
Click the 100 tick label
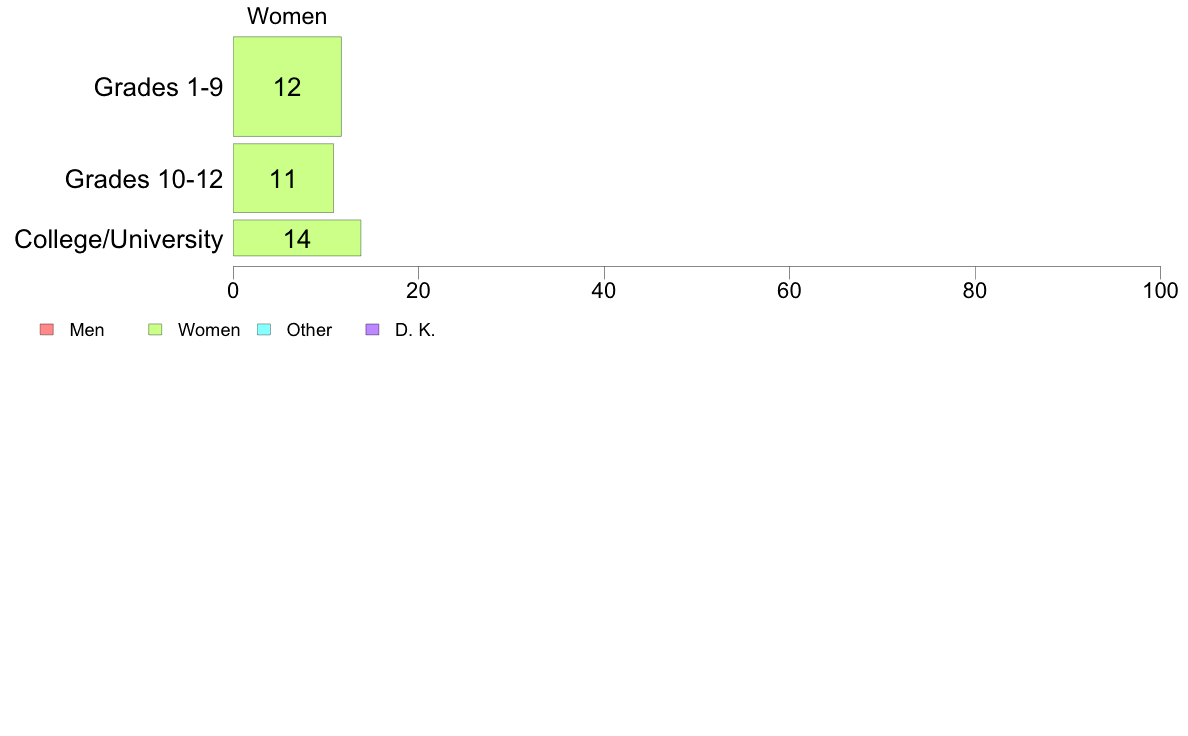tap(1161, 290)
